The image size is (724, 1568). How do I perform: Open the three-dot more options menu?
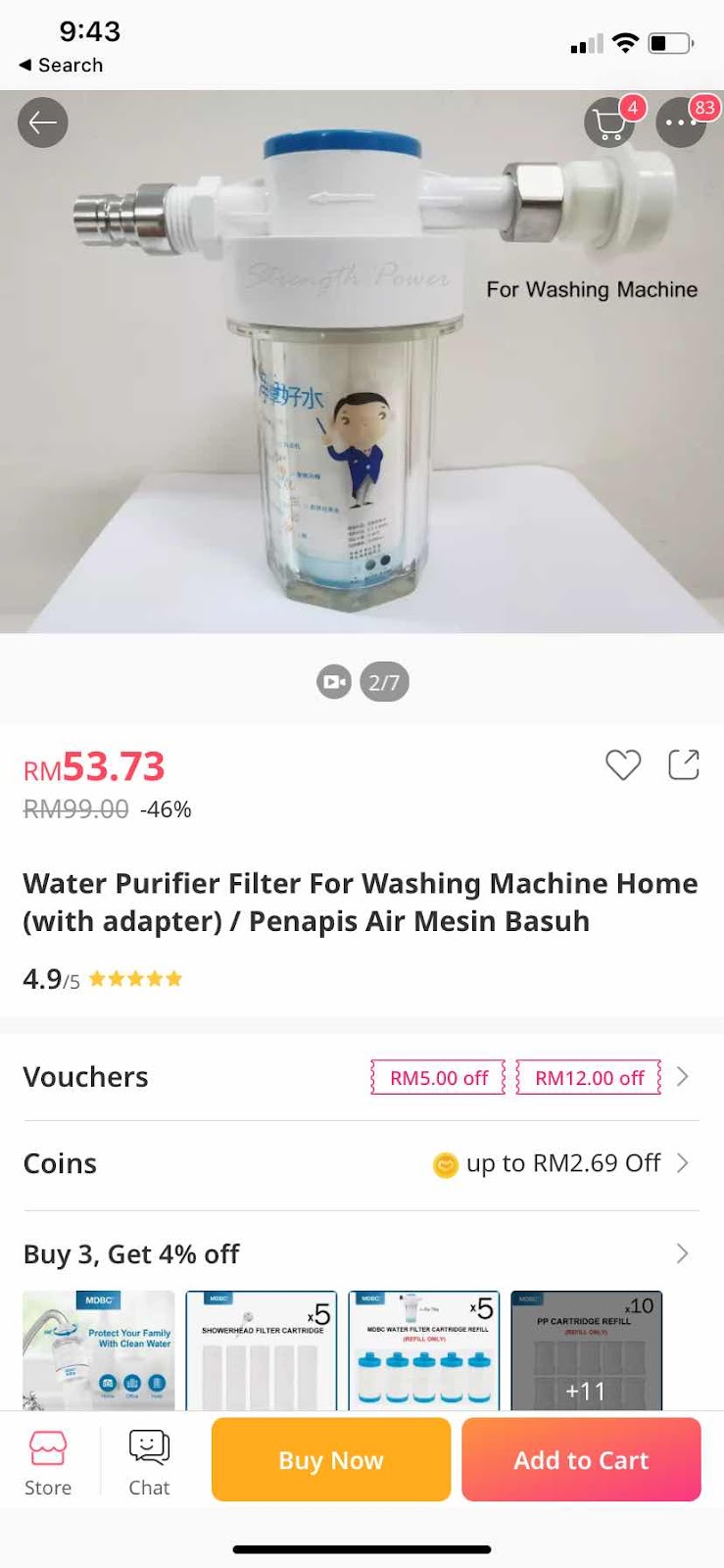point(681,123)
